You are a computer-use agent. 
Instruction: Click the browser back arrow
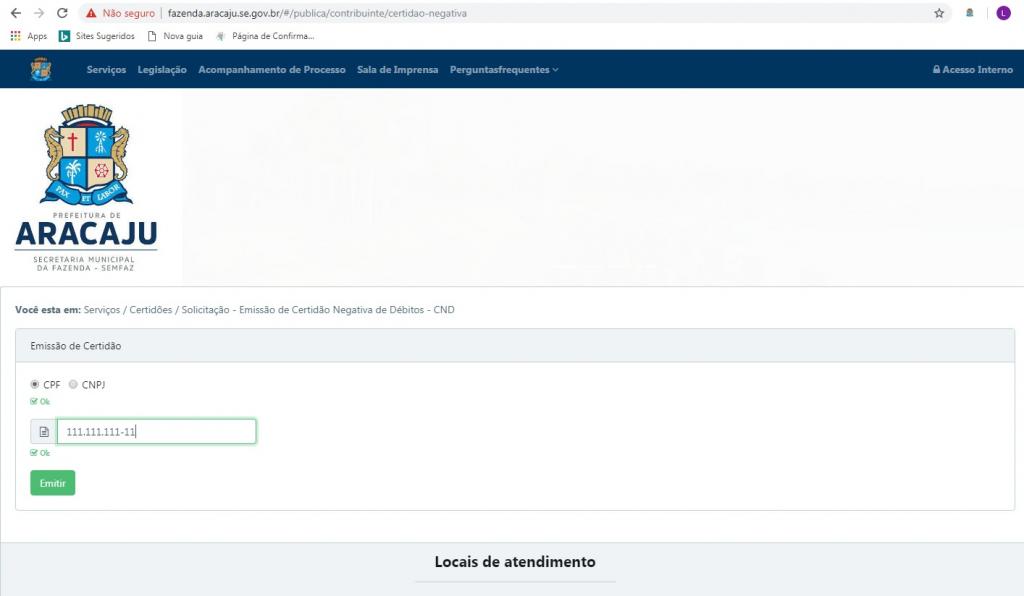coord(15,14)
